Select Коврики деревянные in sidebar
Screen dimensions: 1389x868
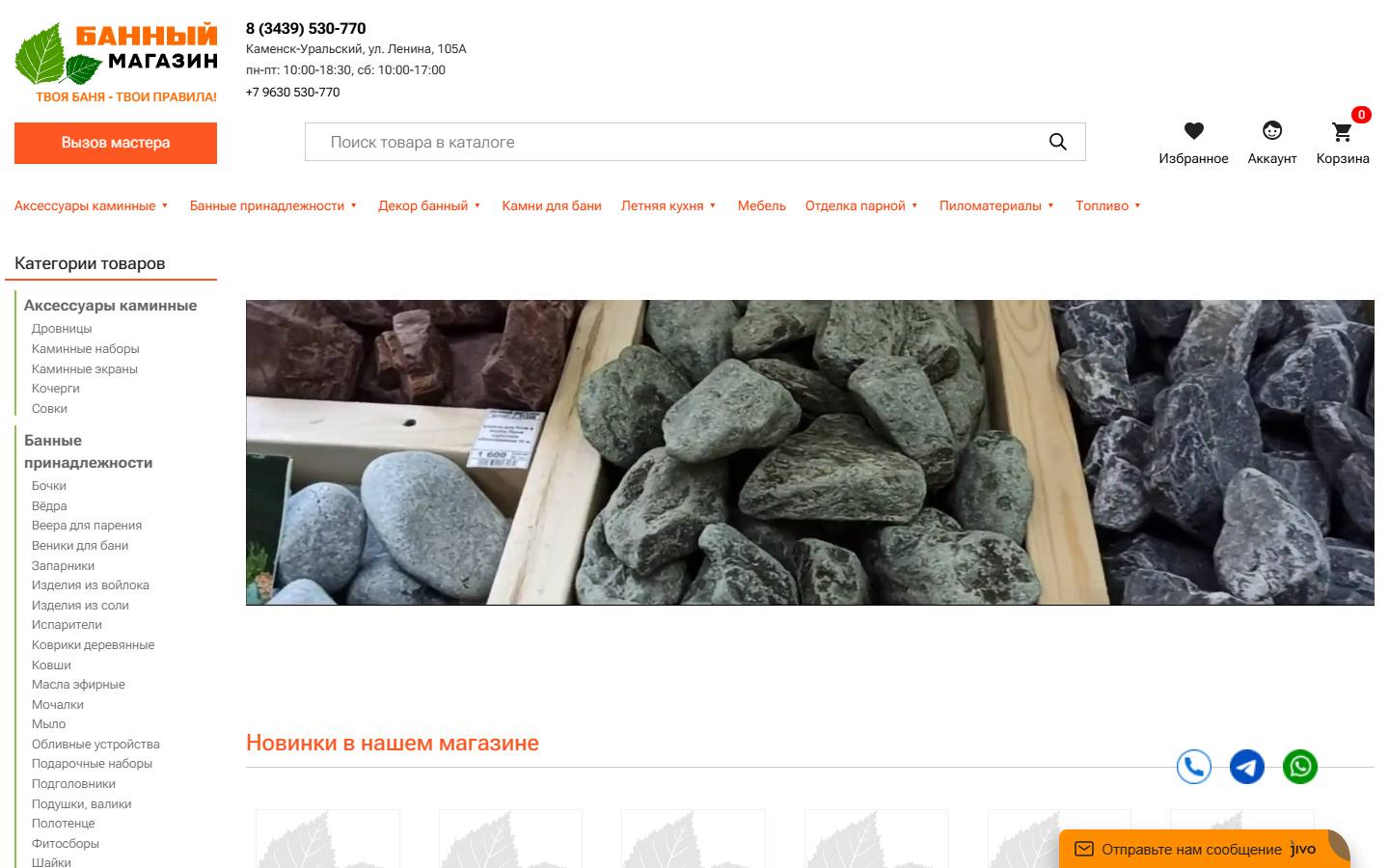point(94,645)
